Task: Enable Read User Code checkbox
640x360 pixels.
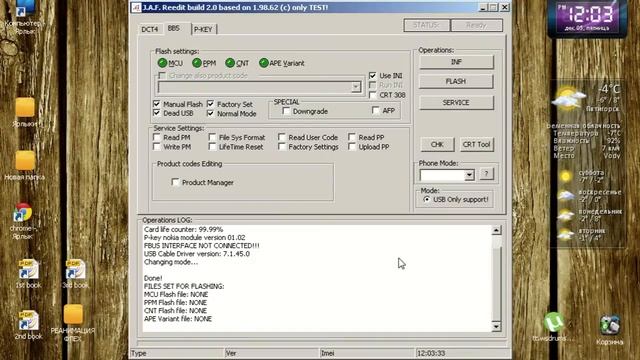Action: (x=282, y=137)
